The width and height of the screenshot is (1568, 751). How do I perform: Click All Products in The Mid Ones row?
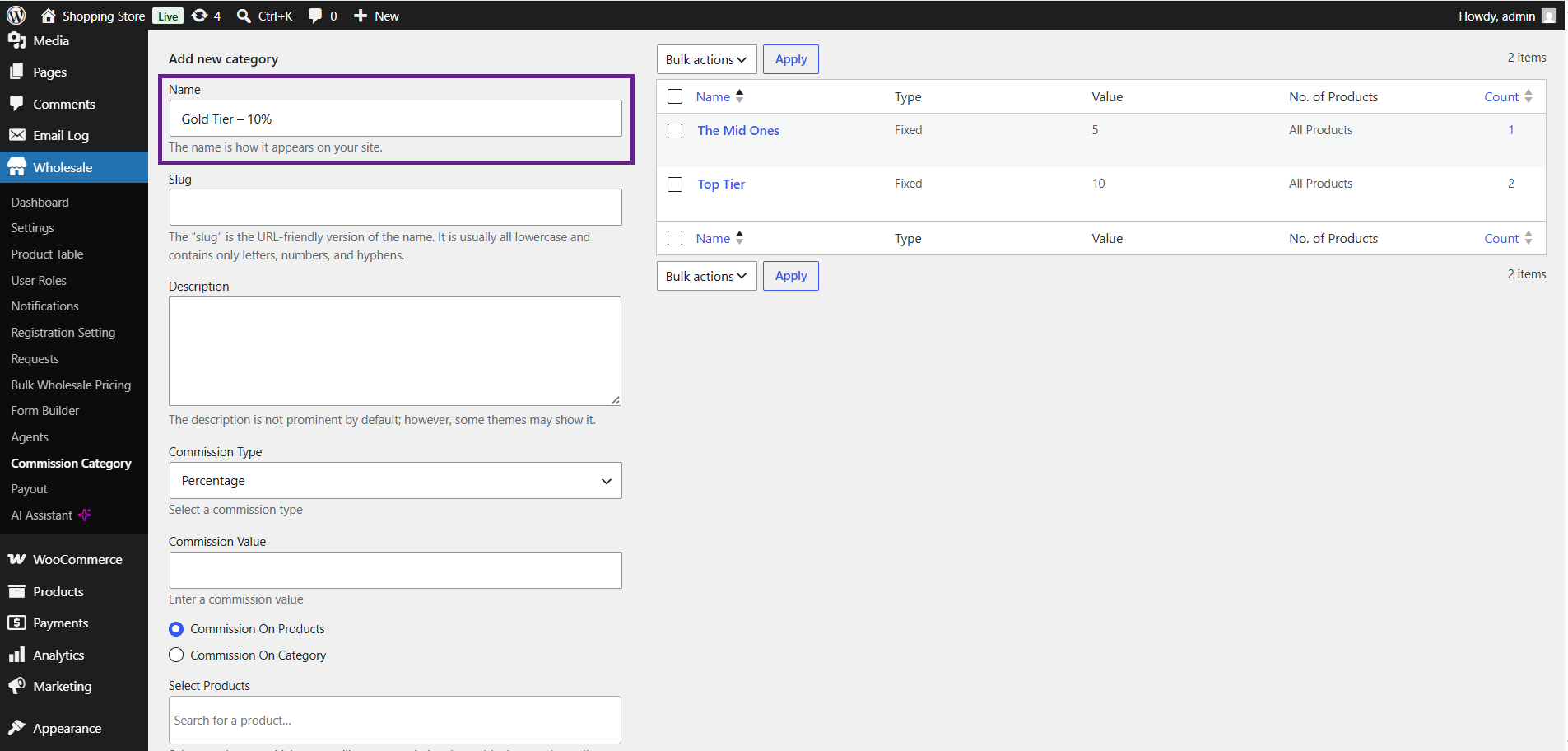[x=1321, y=130]
